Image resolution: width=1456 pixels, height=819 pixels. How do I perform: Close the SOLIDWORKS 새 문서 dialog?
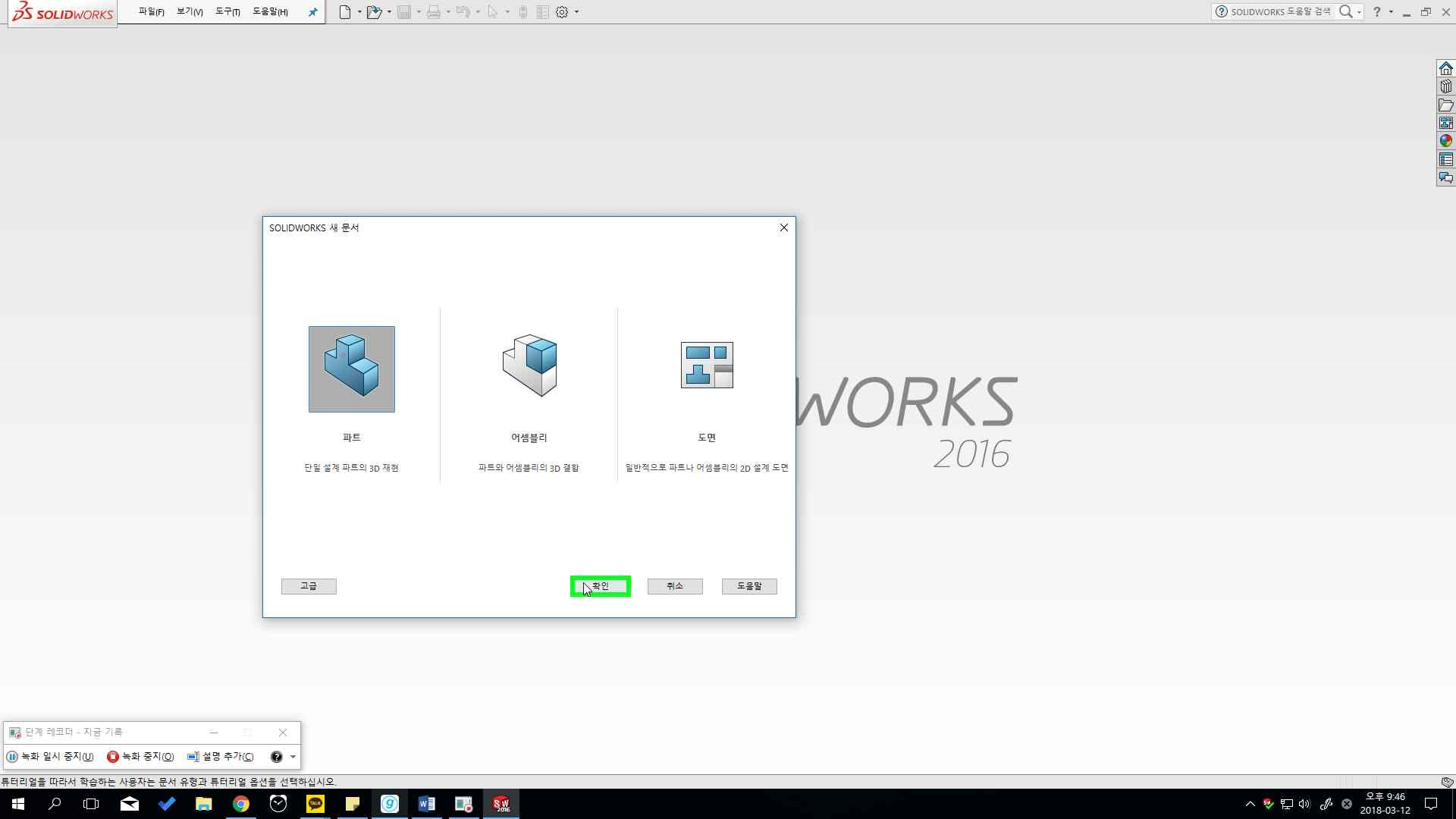pyautogui.click(x=784, y=227)
